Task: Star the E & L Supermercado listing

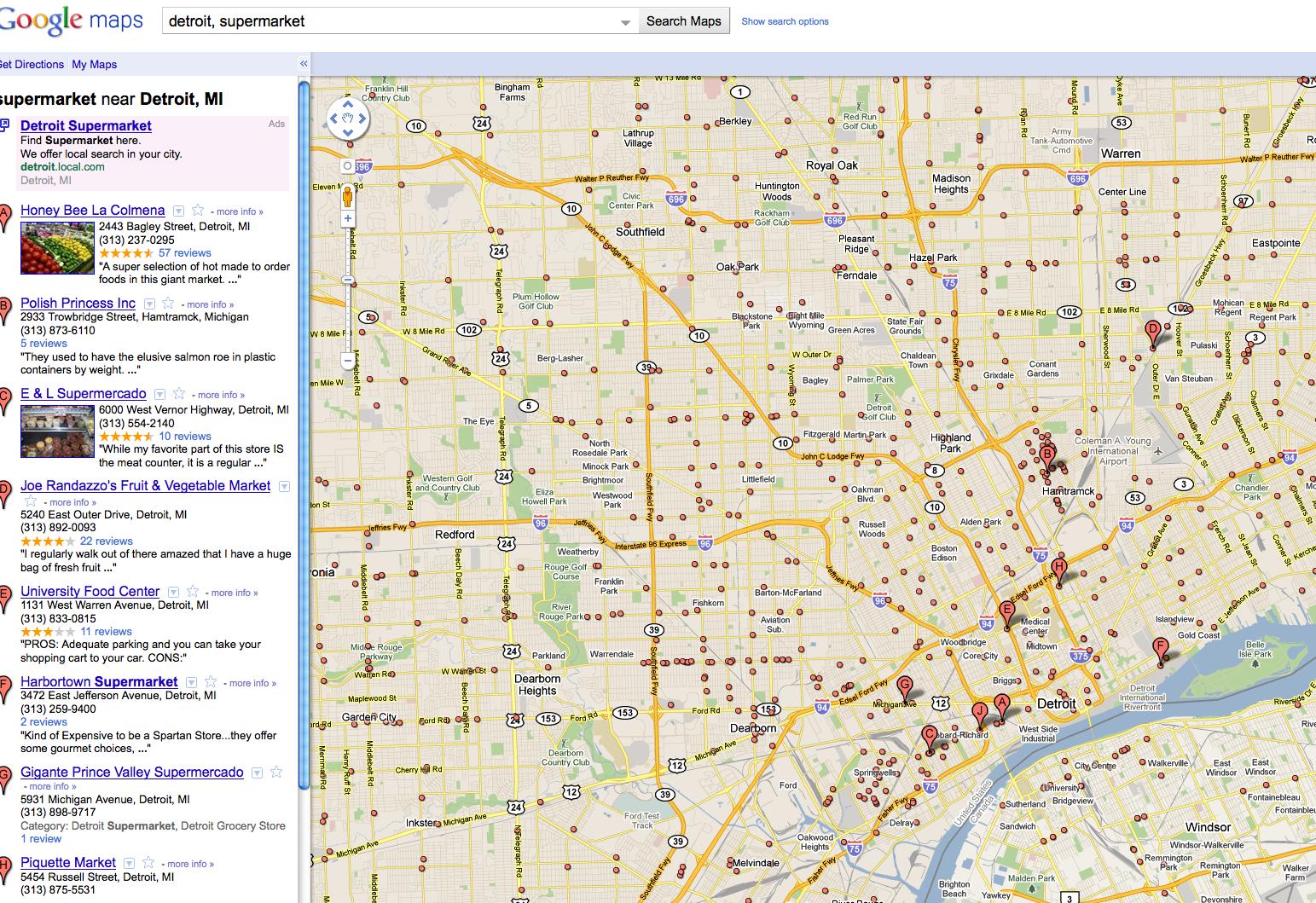Action: [179, 394]
